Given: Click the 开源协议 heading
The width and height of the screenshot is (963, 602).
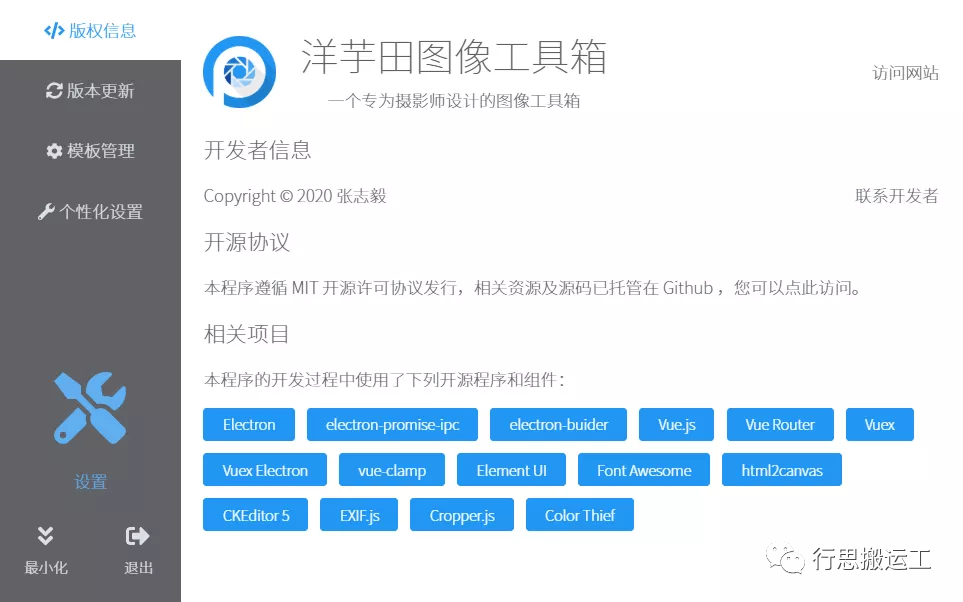Looking at the screenshot, I should 246,242.
